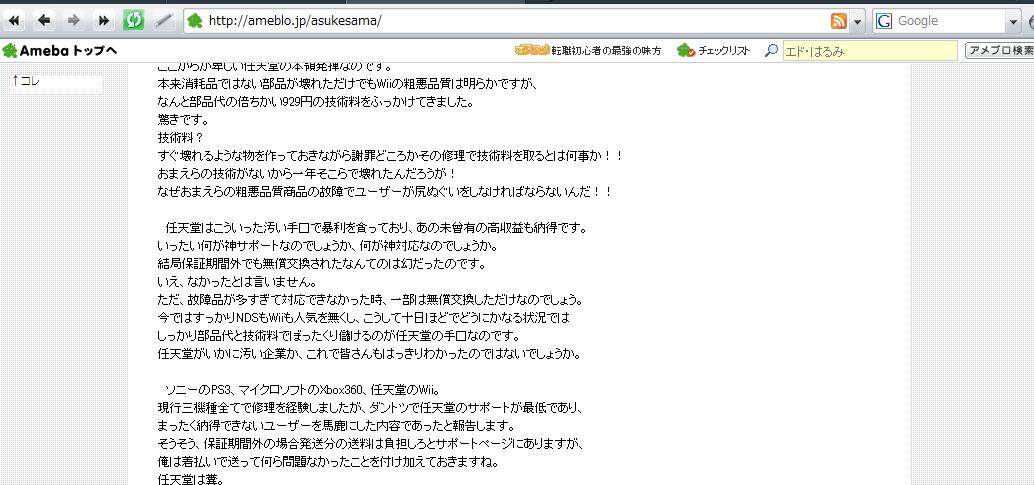
Task: Click line starting '任天堂がいかに汚い企業か'
Action: pyautogui.click(x=369, y=354)
